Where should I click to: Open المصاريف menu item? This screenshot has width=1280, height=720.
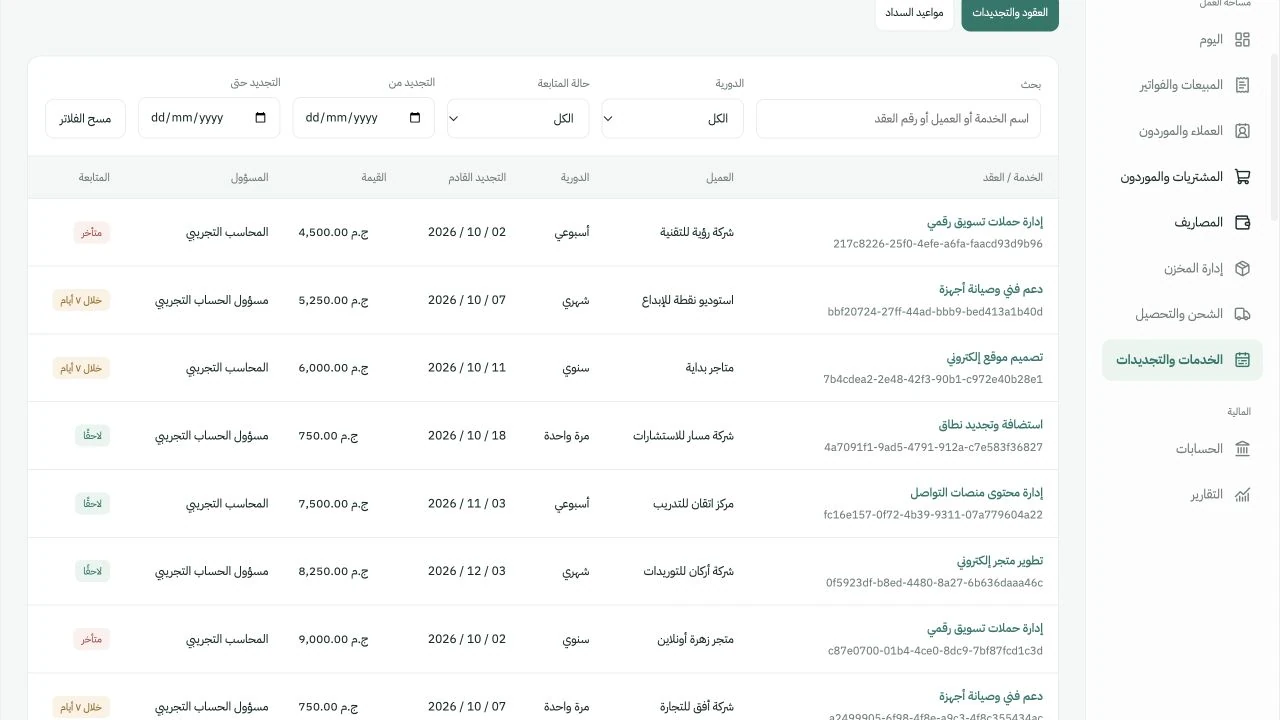1182,222
